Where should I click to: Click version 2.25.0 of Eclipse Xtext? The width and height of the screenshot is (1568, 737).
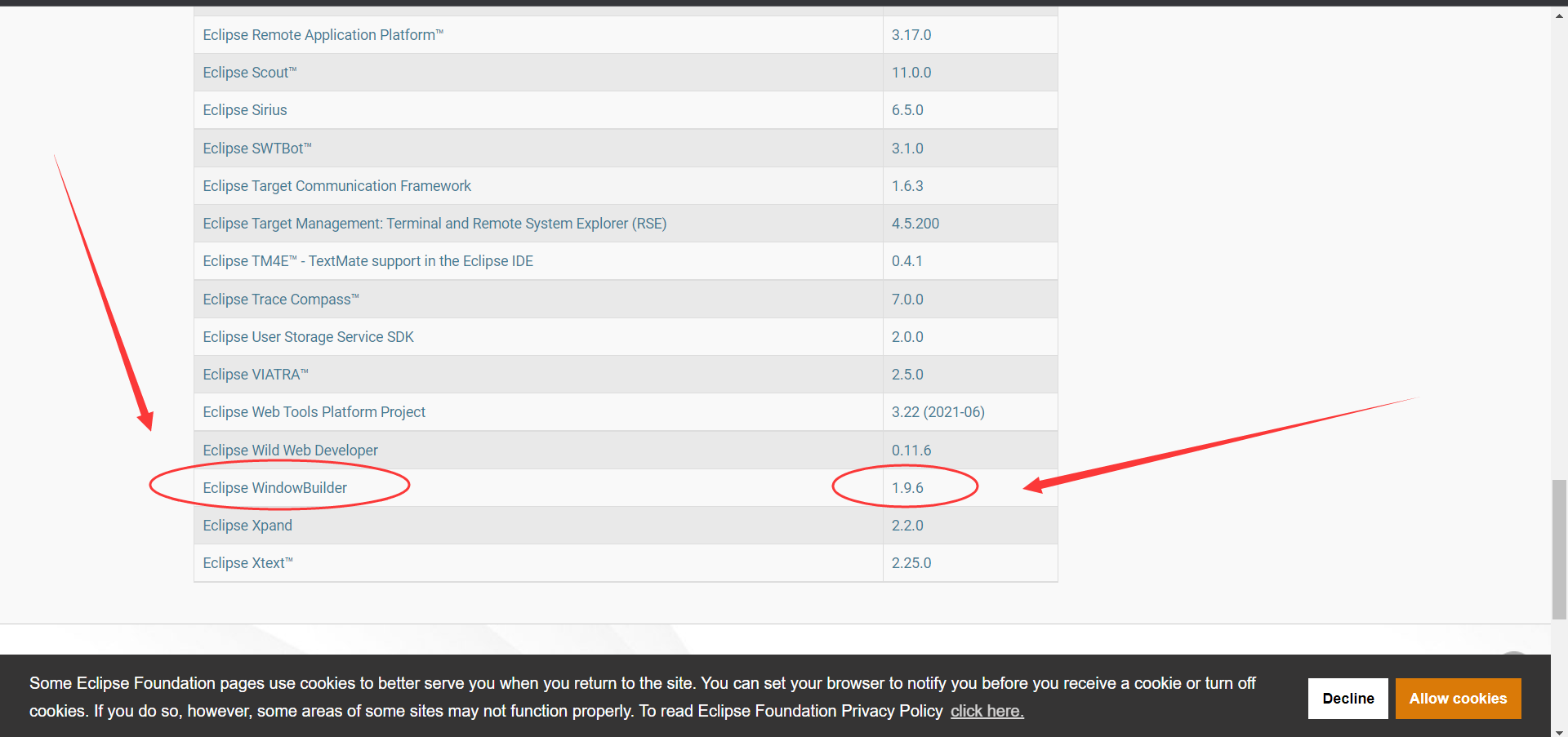[x=911, y=563]
